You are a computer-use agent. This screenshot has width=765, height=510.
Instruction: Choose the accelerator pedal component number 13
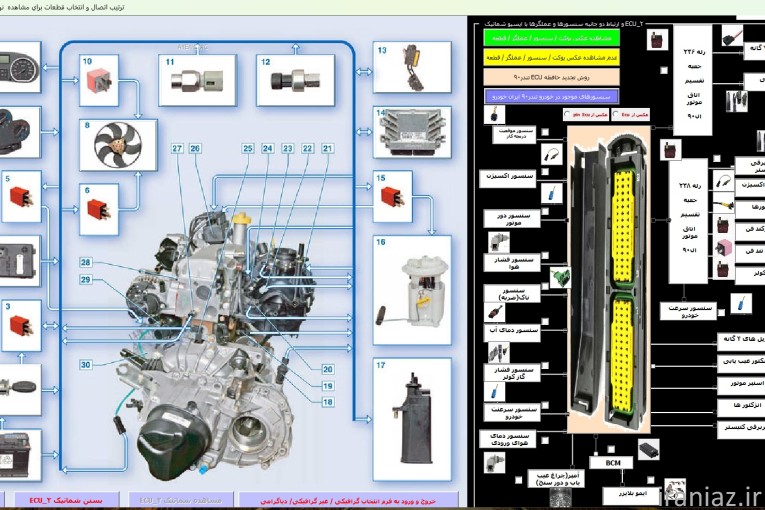pyautogui.click(x=412, y=67)
